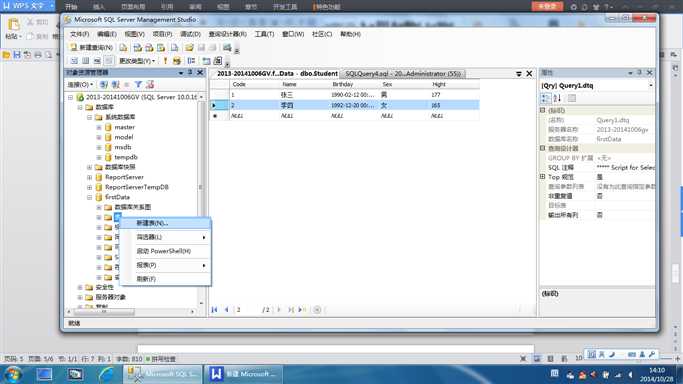Open the 连接(O) connect dropdown
Image resolution: width=683 pixels, height=384 pixels.
tap(80, 84)
